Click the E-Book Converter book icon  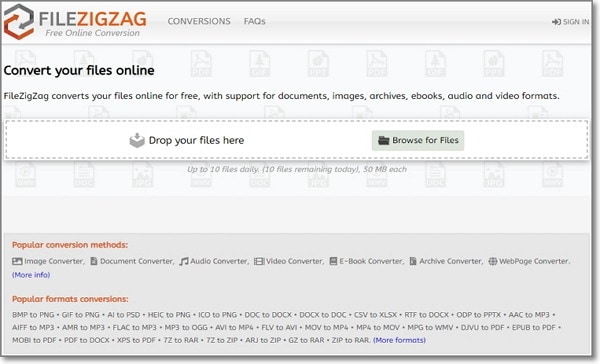click(333, 261)
